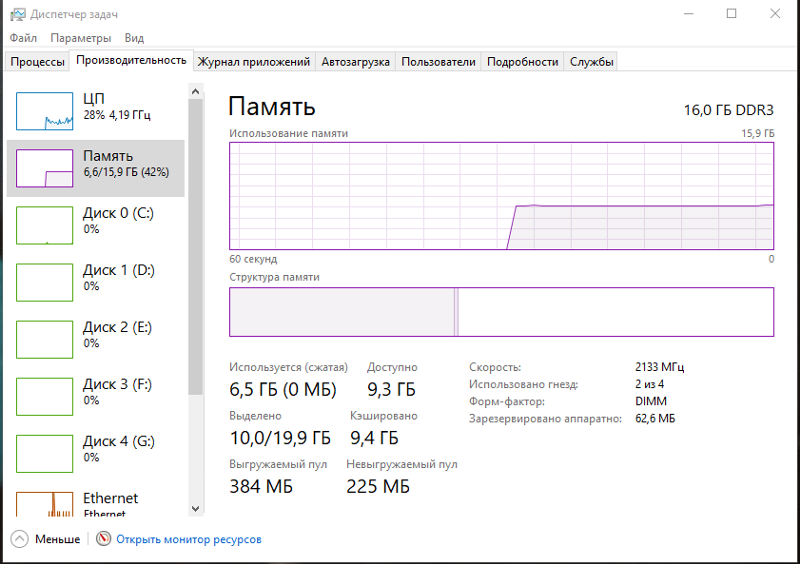This screenshot has height=564, width=800.
Task: Open the Открыть монитор ресурсов link
Action: pyautogui.click(x=189, y=540)
